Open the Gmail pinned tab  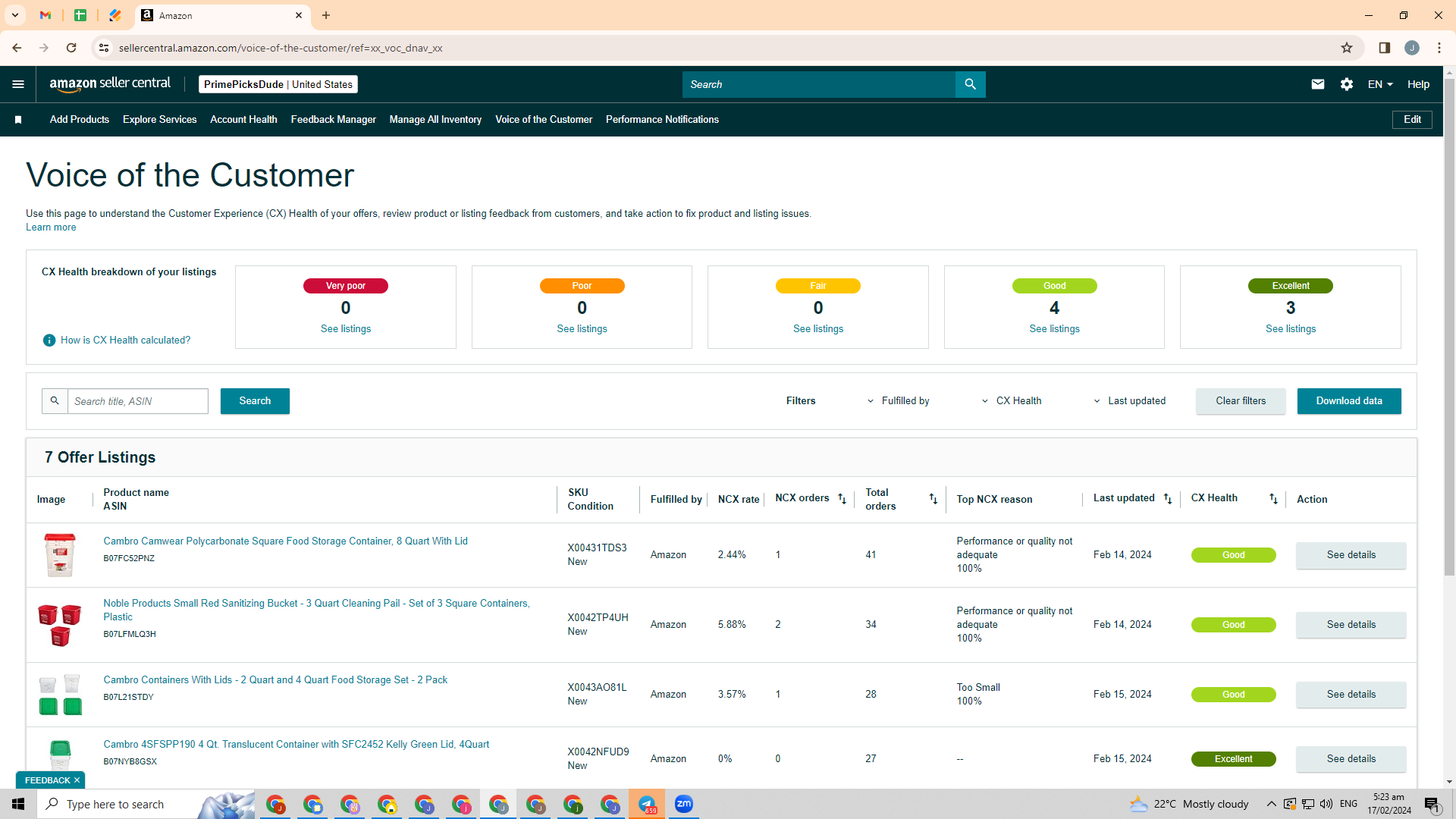point(45,15)
